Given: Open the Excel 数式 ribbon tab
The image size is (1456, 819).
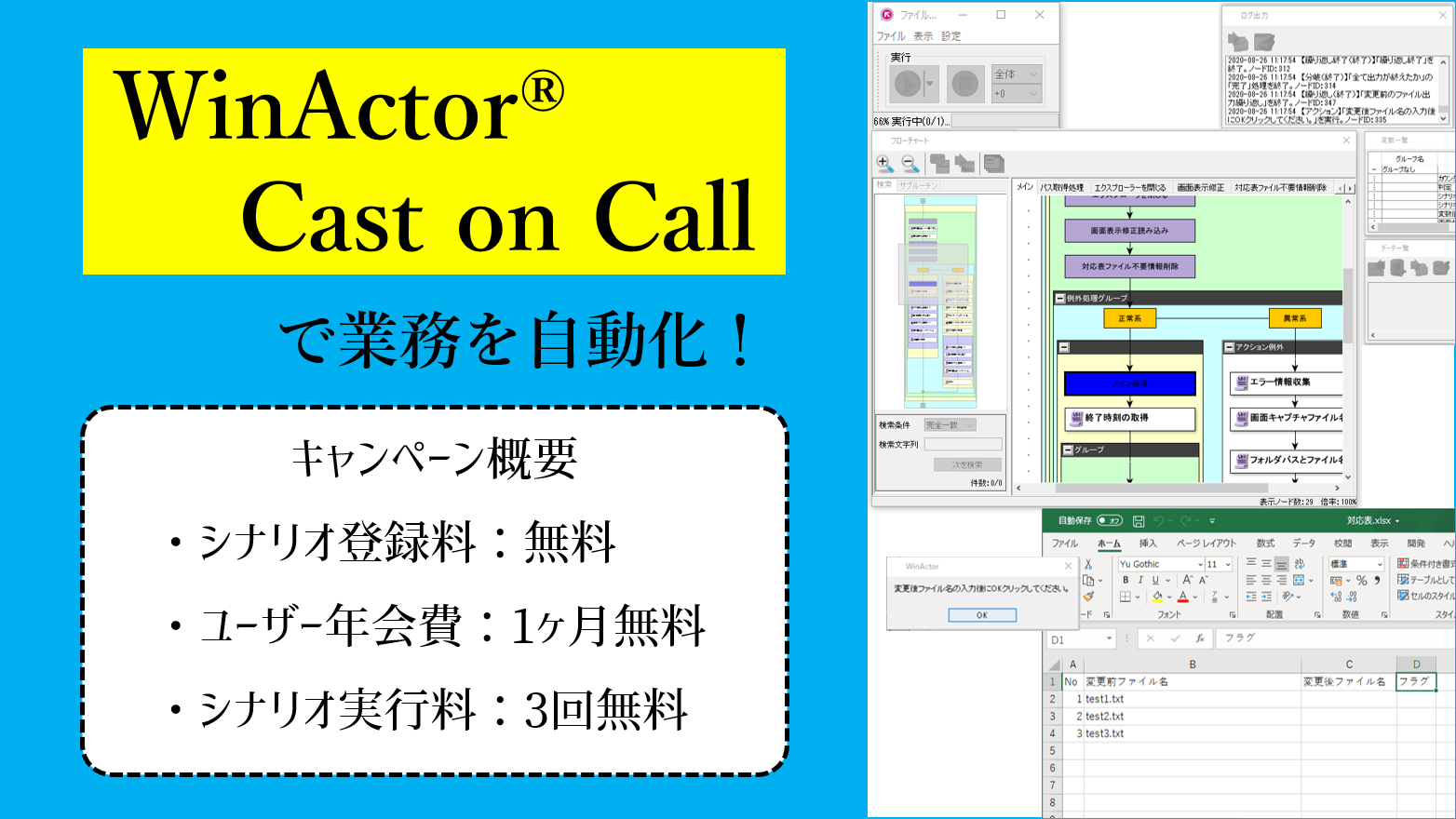Looking at the screenshot, I should pos(1266,544).
